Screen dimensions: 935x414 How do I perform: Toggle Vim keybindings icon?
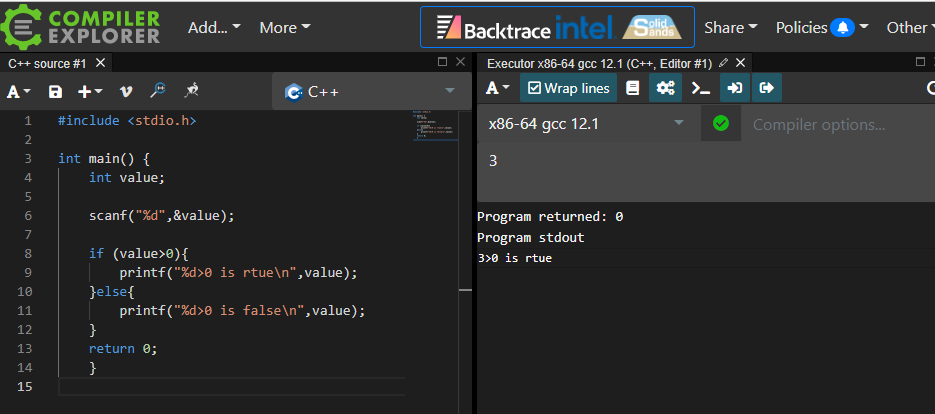tap(126, 91)
